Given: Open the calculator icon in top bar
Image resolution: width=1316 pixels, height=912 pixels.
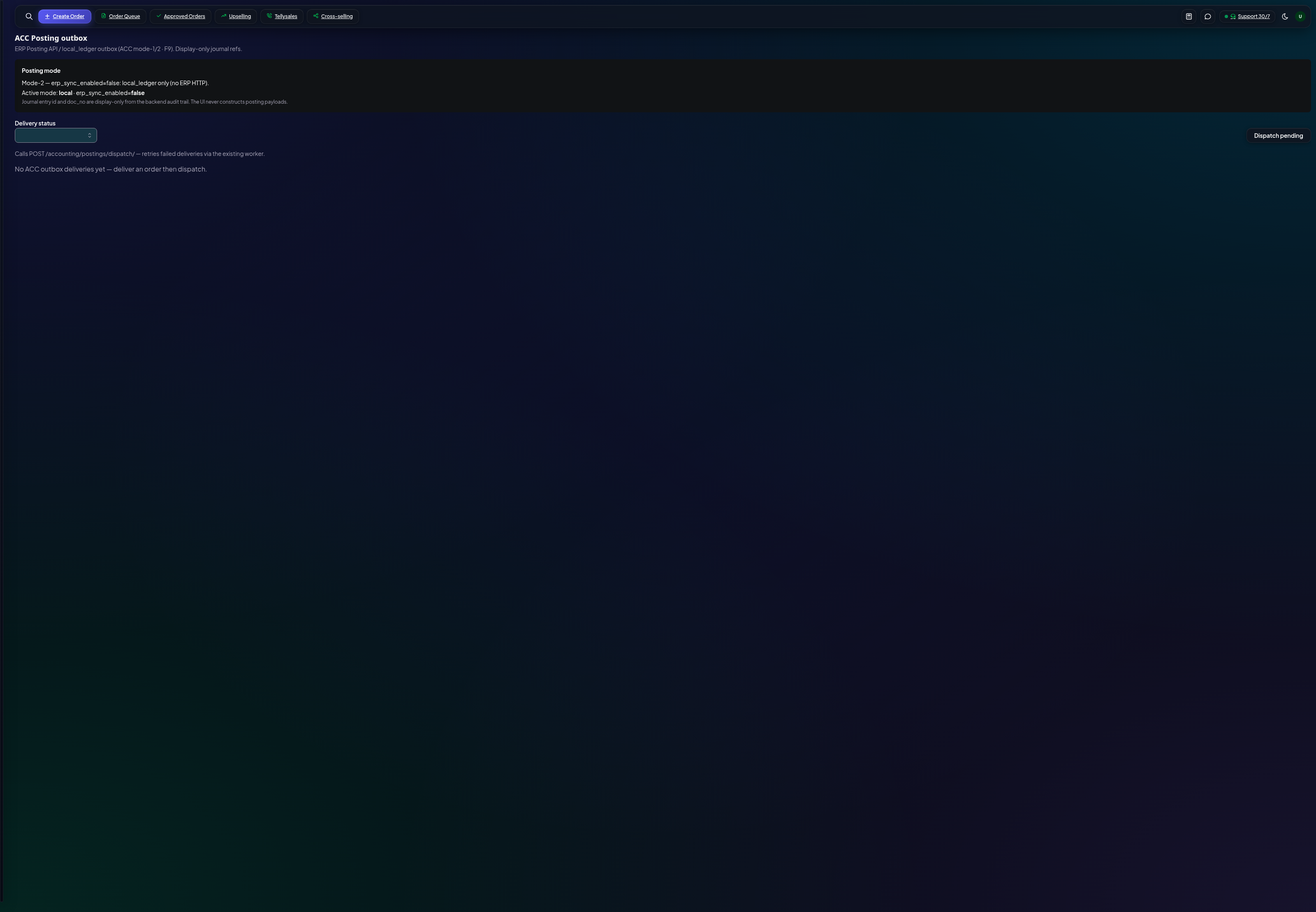Looking at the screenshot, I should [x=1189, y=16].
